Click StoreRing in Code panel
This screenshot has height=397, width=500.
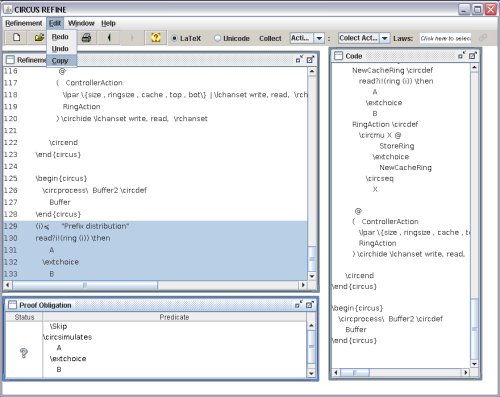point(397,146)
